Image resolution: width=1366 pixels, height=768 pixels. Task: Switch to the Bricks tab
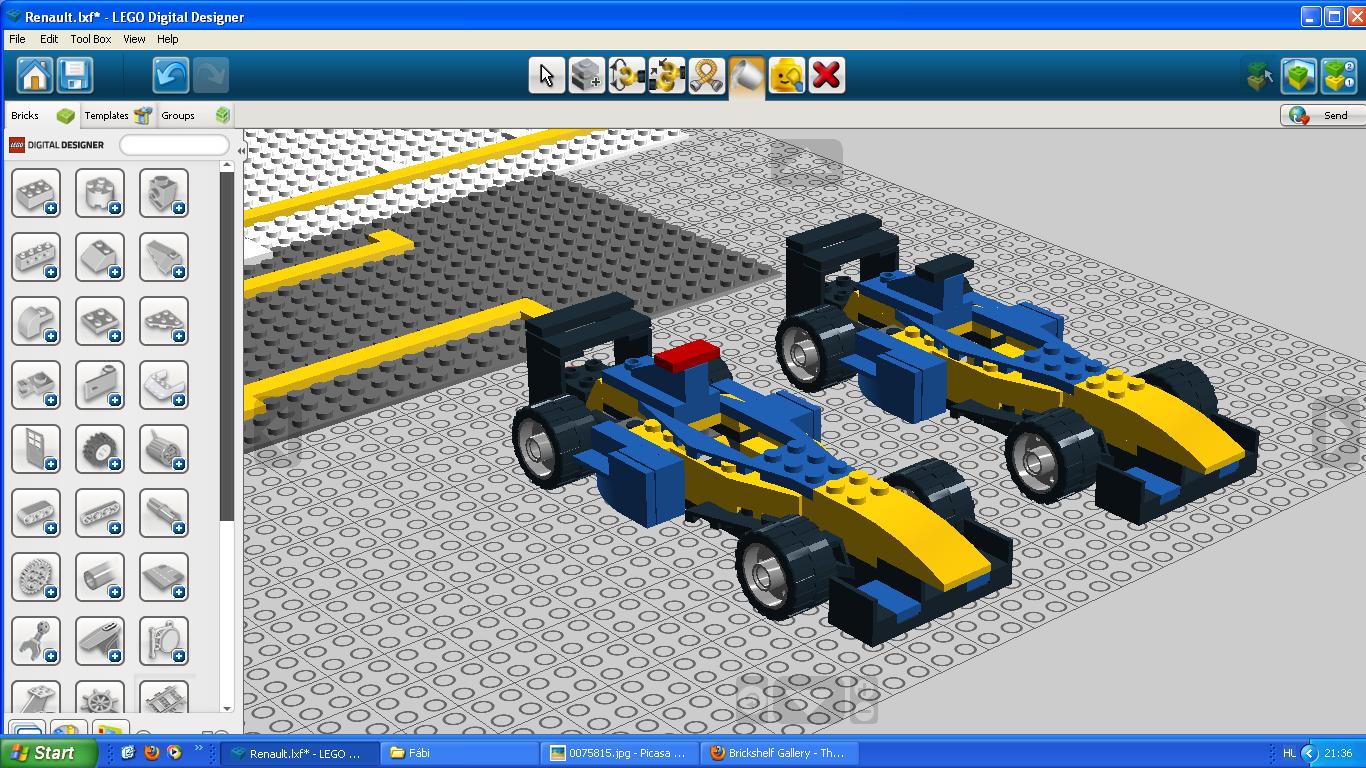tap(41, 115)
